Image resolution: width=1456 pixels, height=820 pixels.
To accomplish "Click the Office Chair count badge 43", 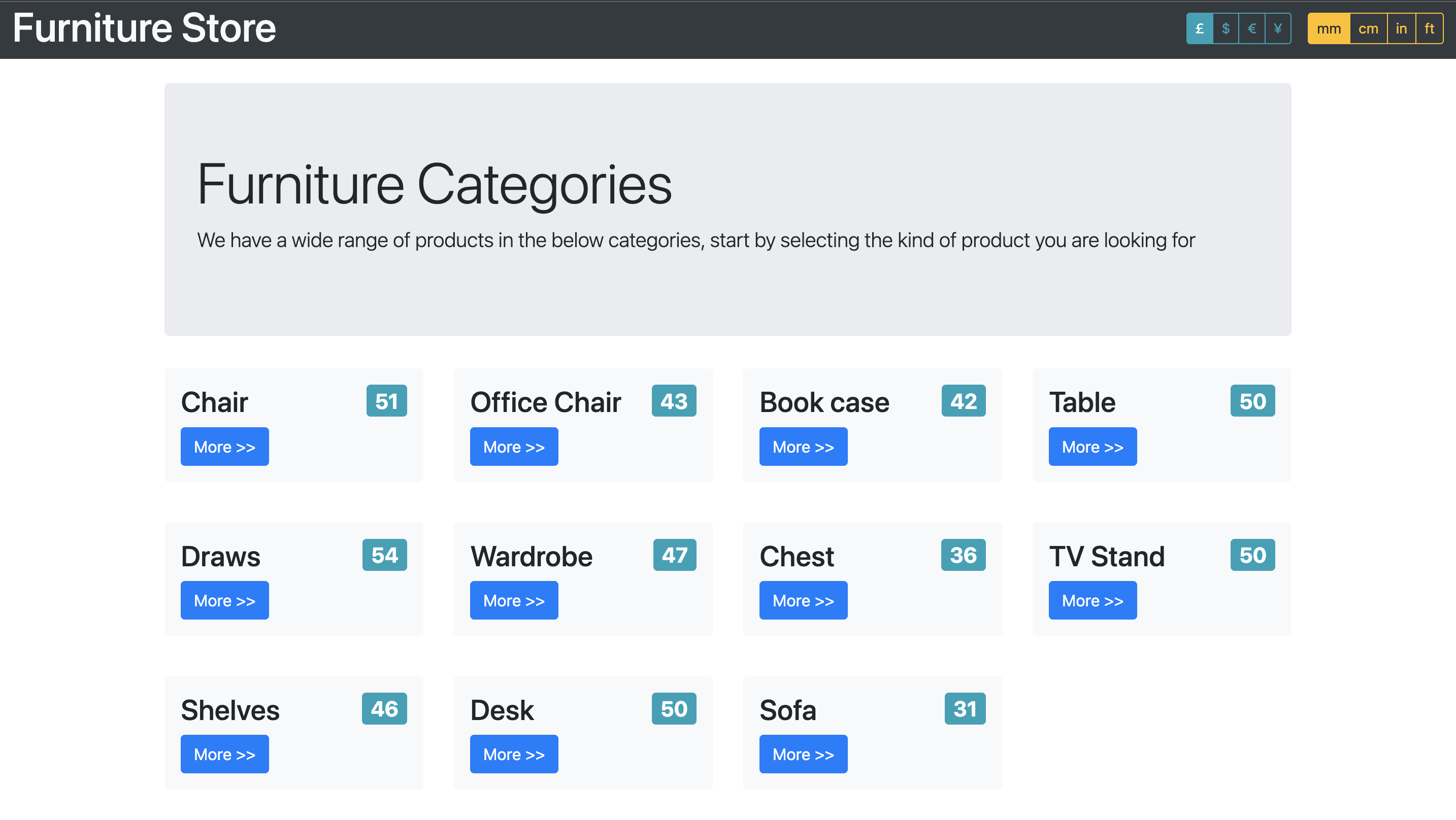I will [674, 401].
